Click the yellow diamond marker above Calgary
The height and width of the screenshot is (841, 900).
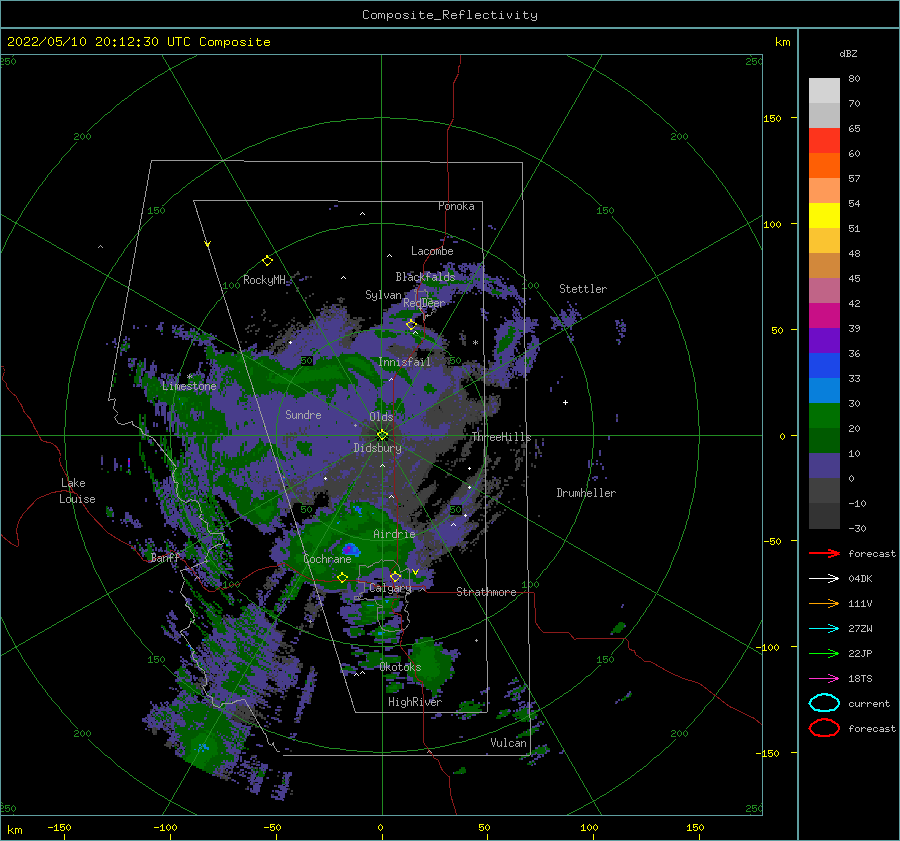pos(395,576)
